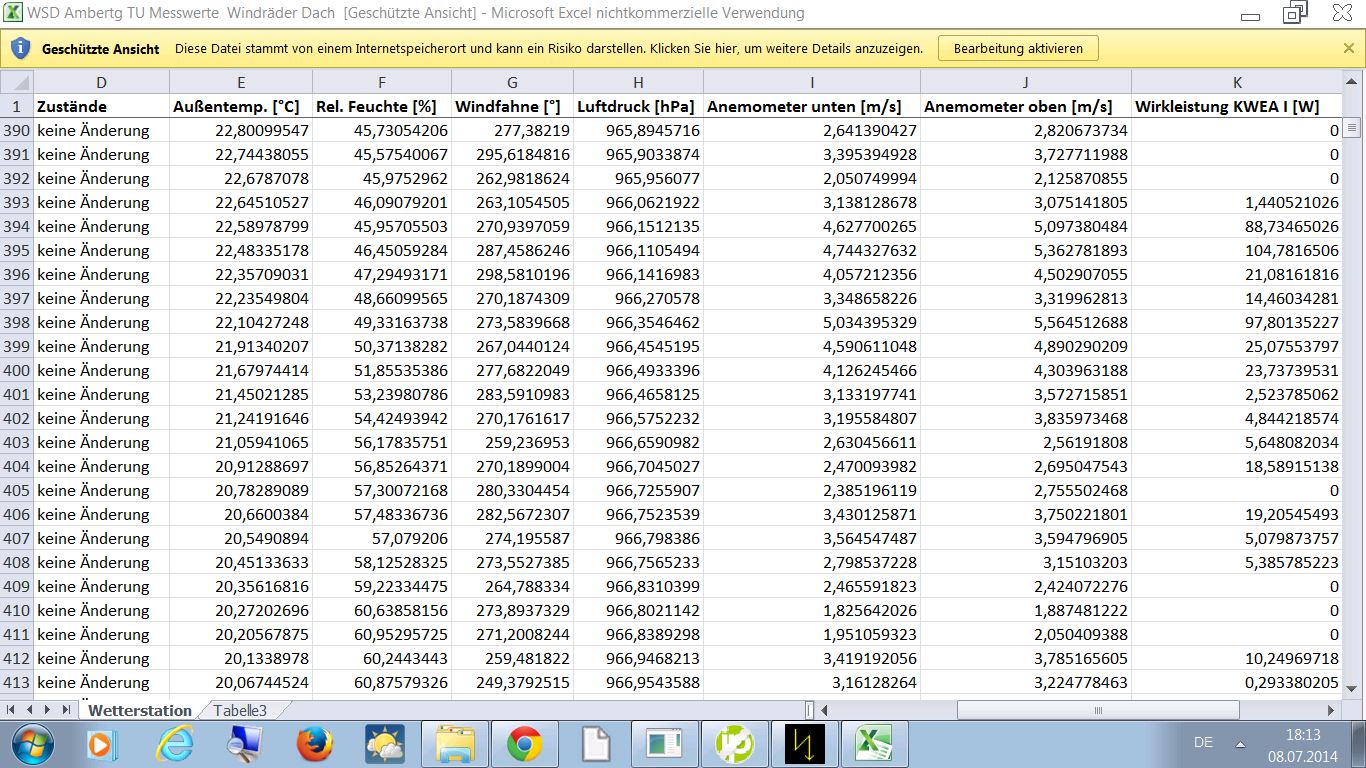
Task: Click the horizontal scrollbar right arrow
Action: (1331, 710)
